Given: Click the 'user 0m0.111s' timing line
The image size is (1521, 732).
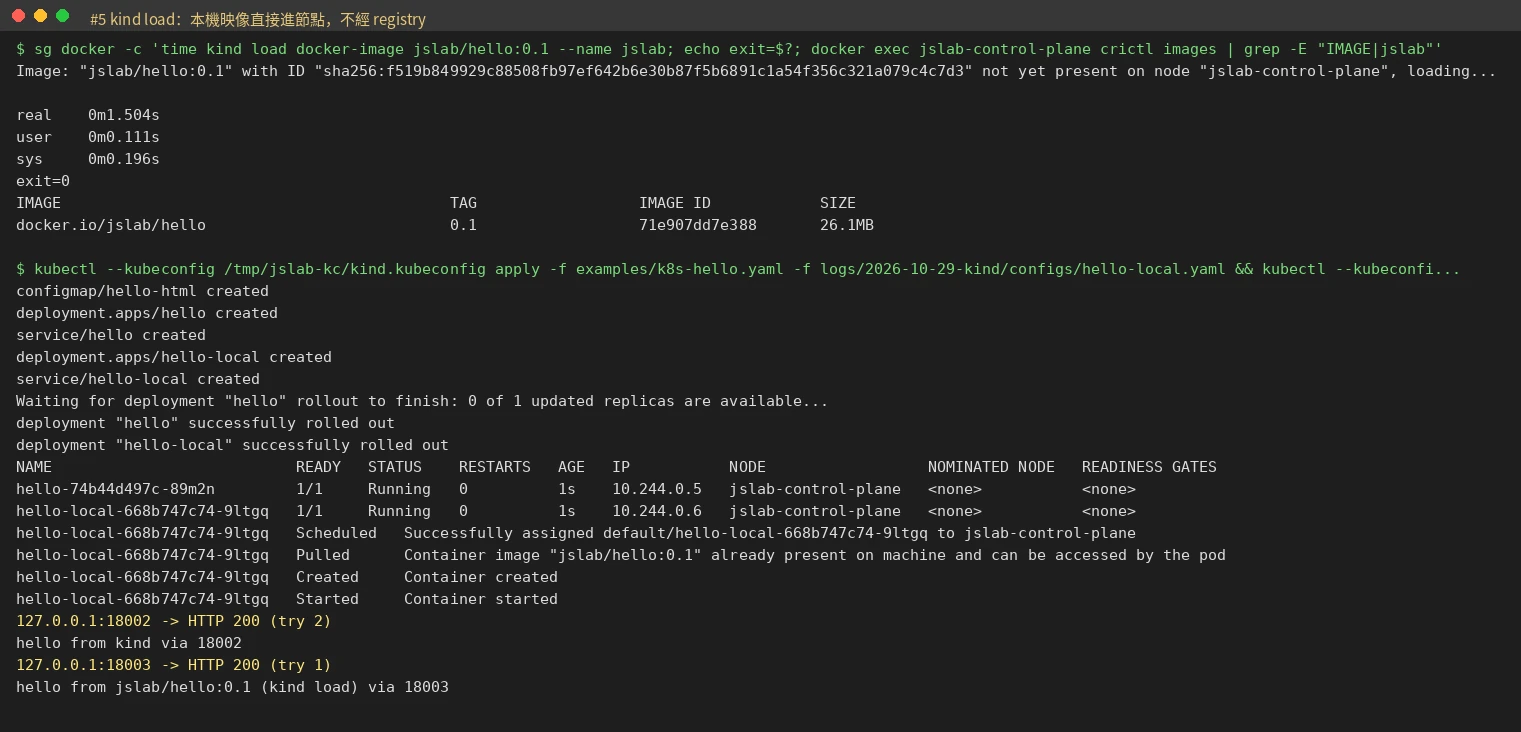Looking at the screenshot, I should [88, 137].
